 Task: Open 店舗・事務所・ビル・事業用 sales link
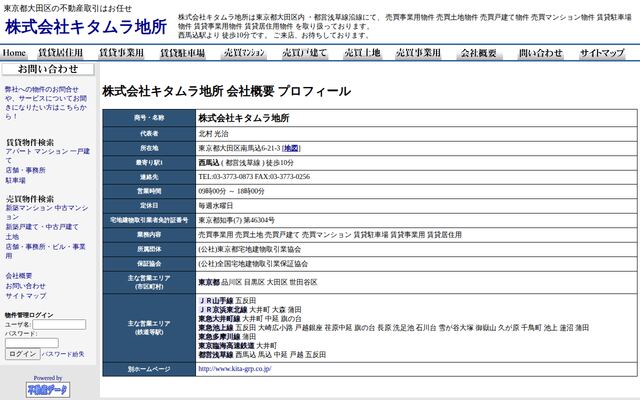(45, 251)
